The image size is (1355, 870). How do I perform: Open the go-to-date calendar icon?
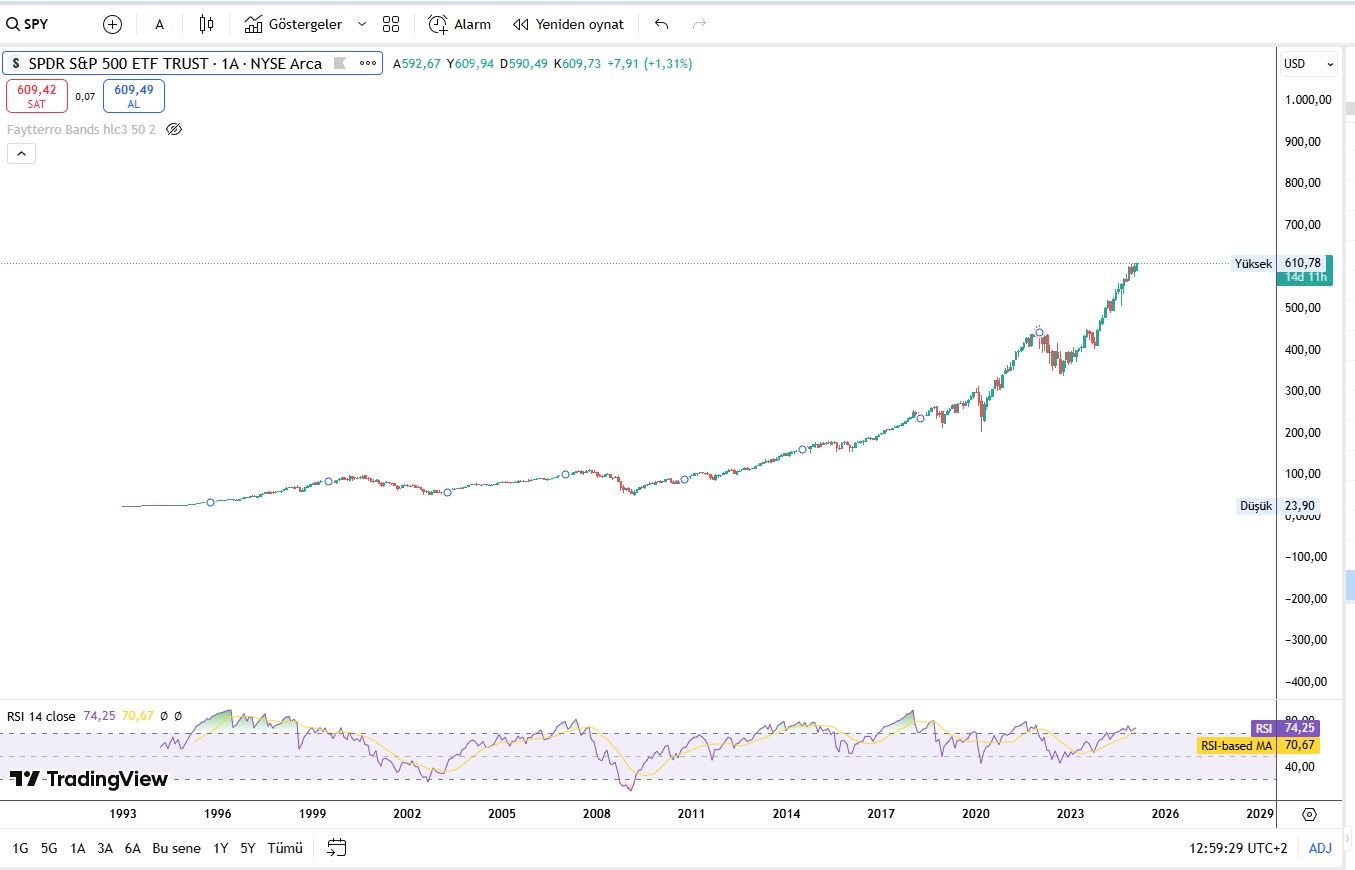(337, 848)
